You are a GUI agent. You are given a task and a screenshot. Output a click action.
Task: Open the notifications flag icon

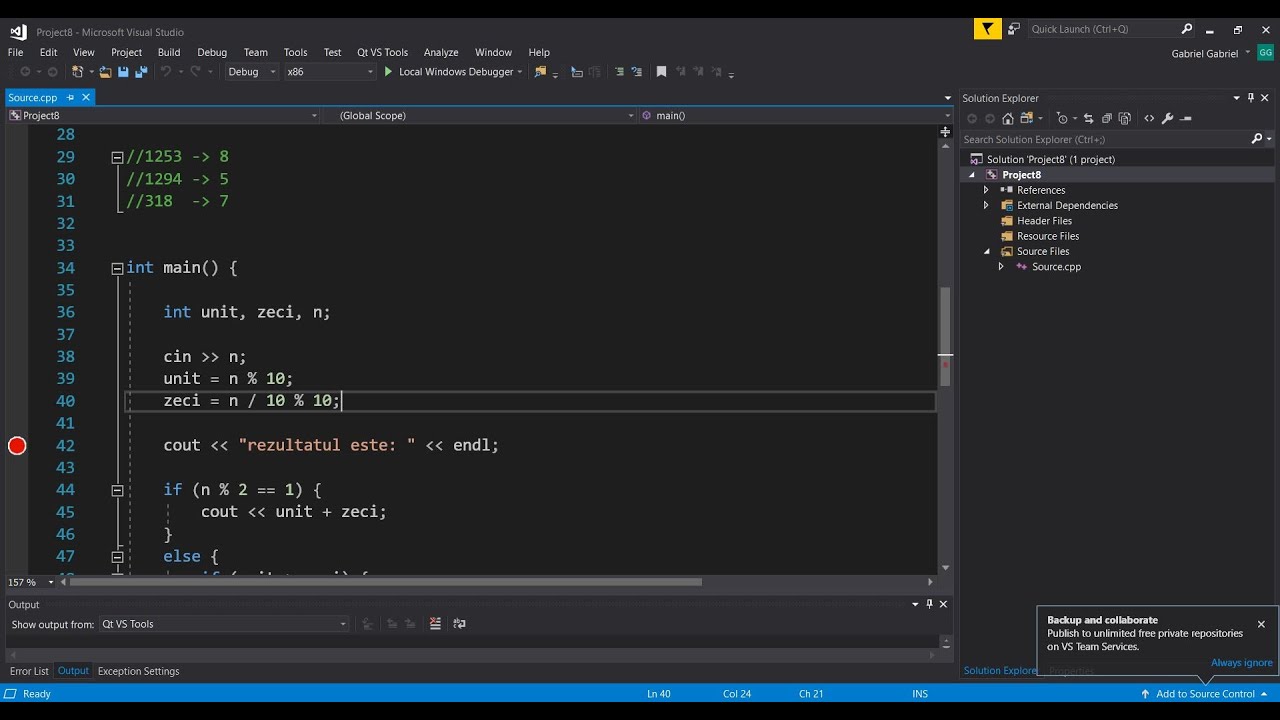(x=988, y=30)
